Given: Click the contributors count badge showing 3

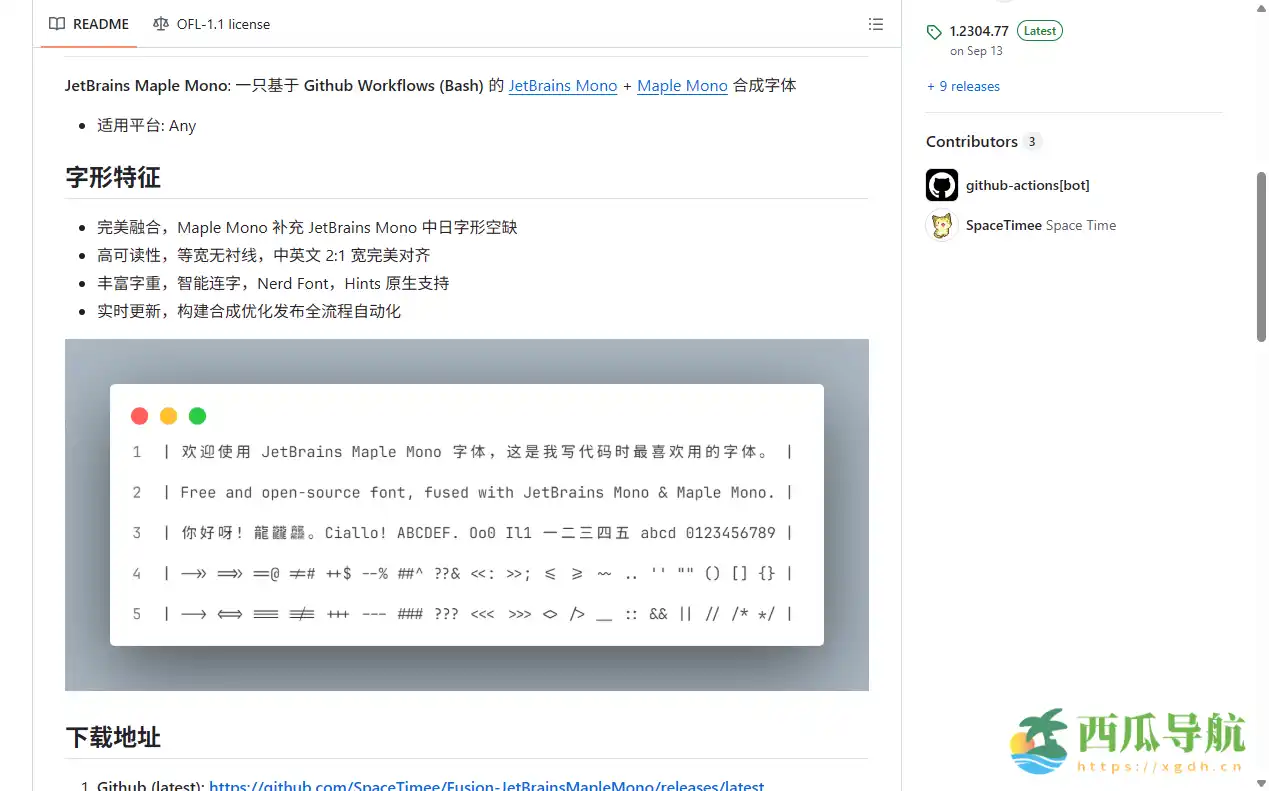Looking at the screenshot, I should [x=1031, y=142].
